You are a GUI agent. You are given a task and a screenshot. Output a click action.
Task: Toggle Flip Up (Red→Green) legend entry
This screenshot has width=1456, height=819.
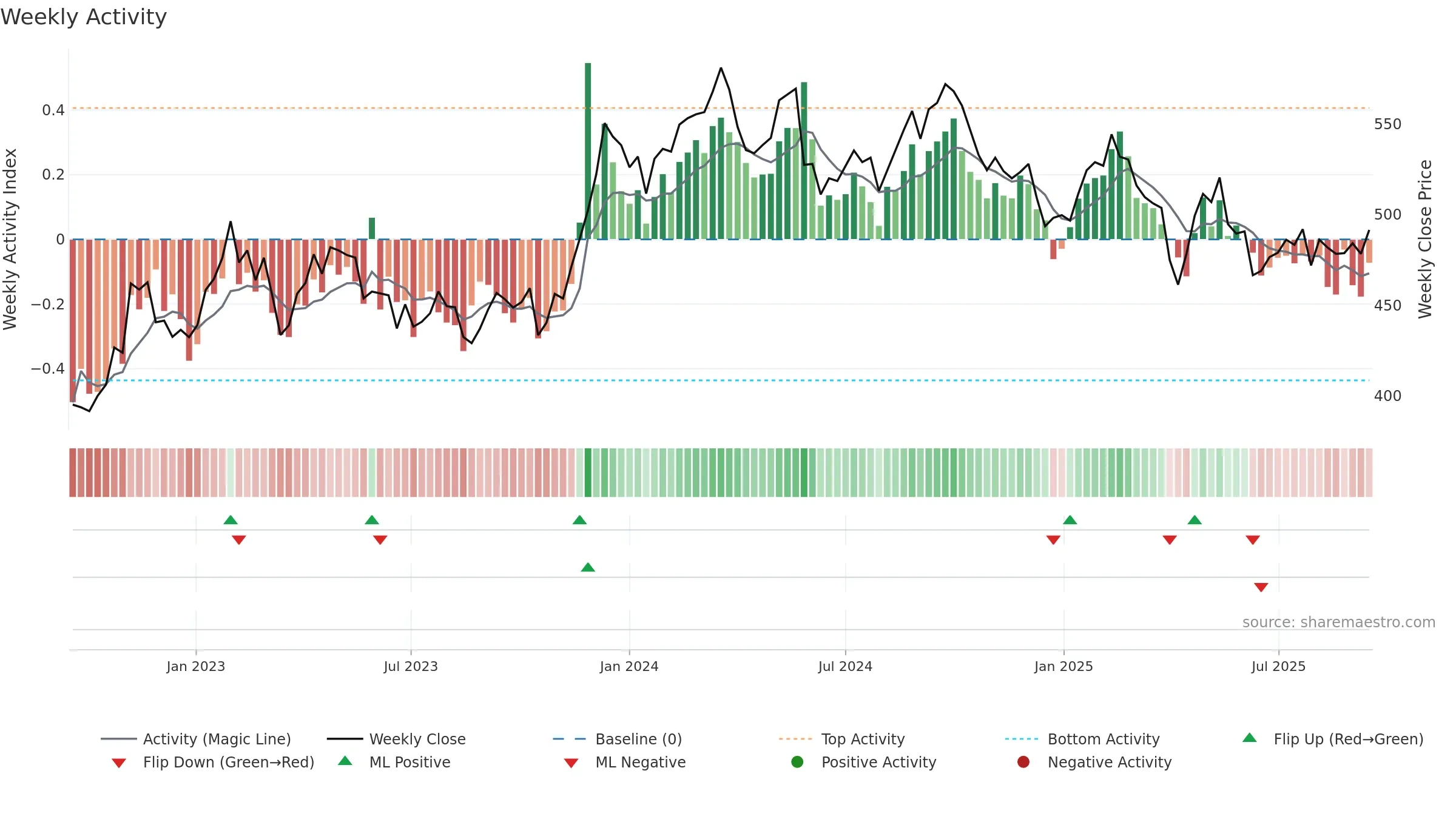pos(1333,739)
